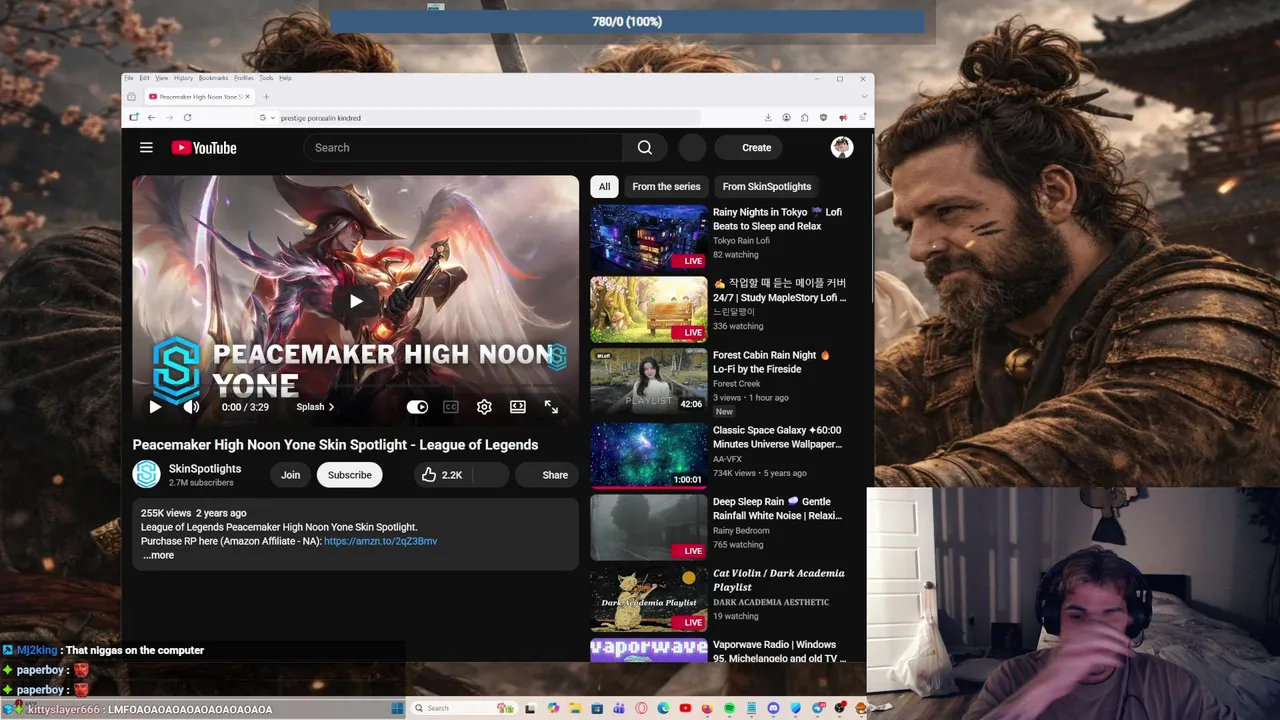Click the address bar text field

pos(488,118)
